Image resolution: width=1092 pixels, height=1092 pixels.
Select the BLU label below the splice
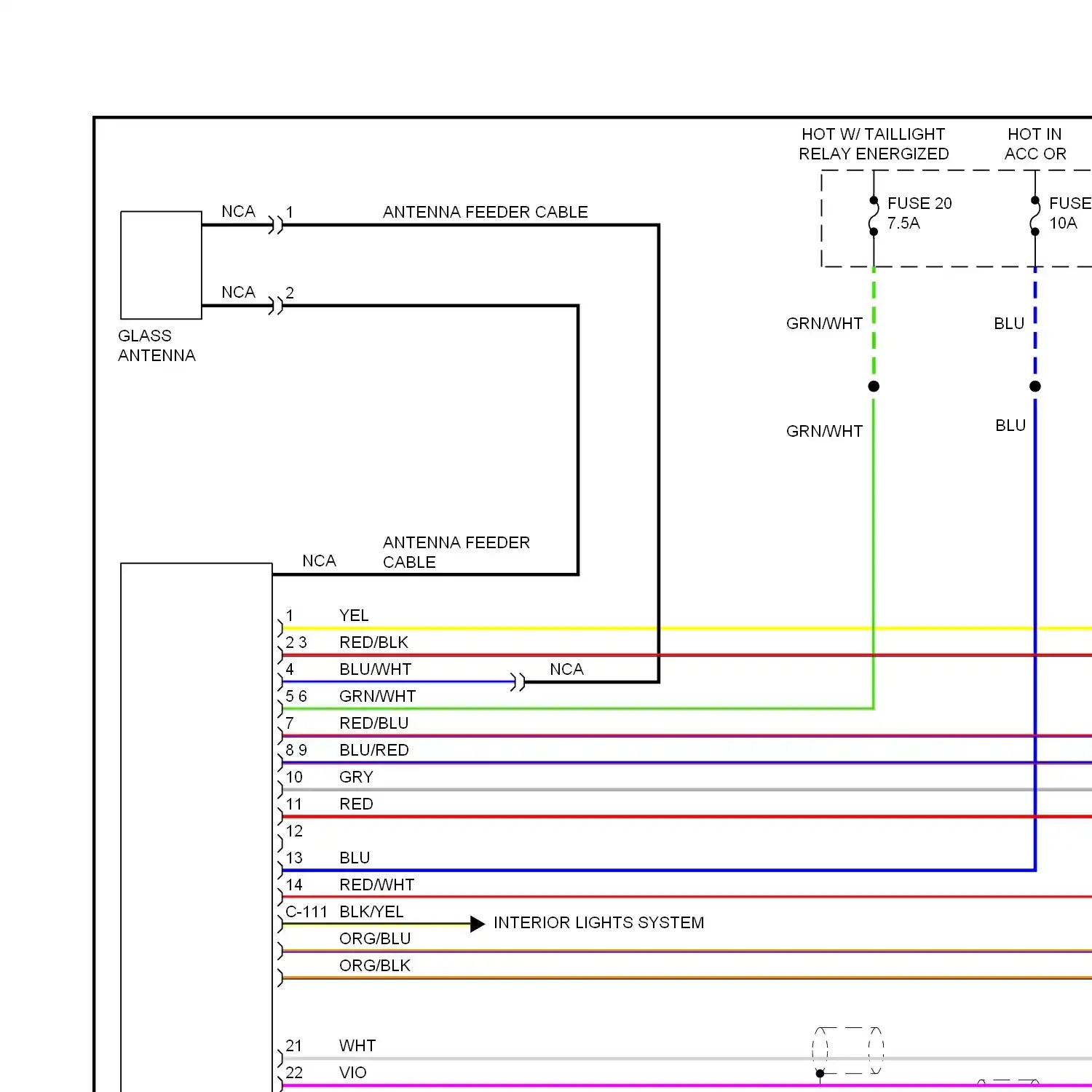[x=1010, y=425]
